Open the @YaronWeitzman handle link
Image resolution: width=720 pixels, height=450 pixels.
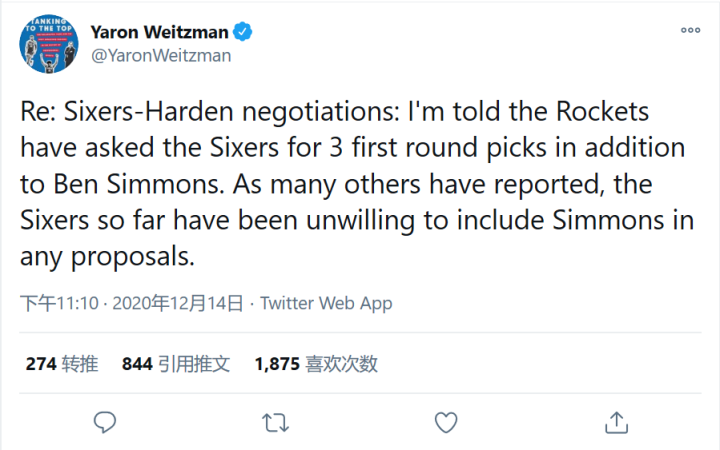[161, 55]
